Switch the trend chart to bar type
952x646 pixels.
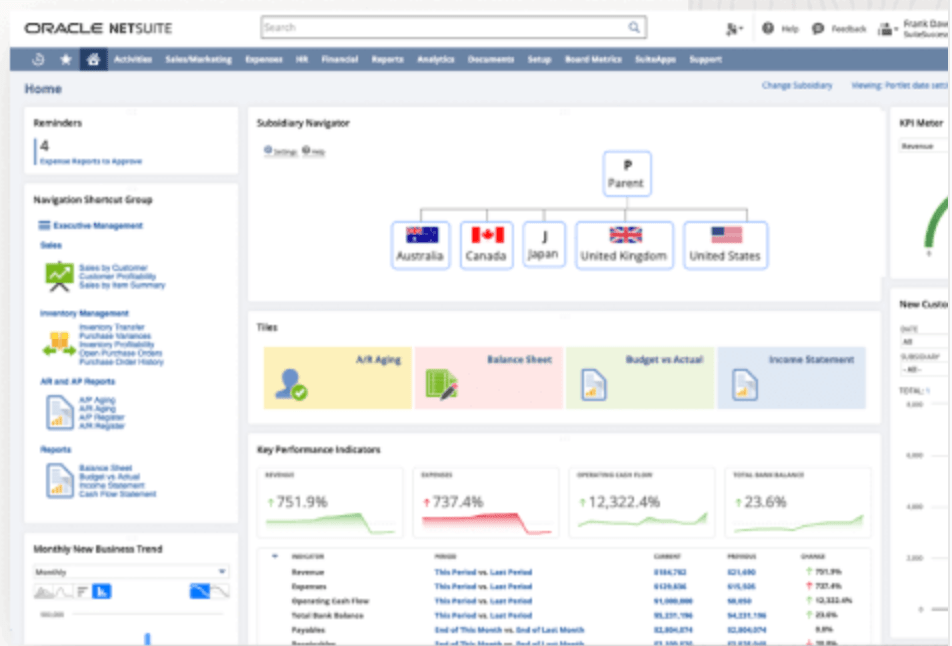coord(83,591)
